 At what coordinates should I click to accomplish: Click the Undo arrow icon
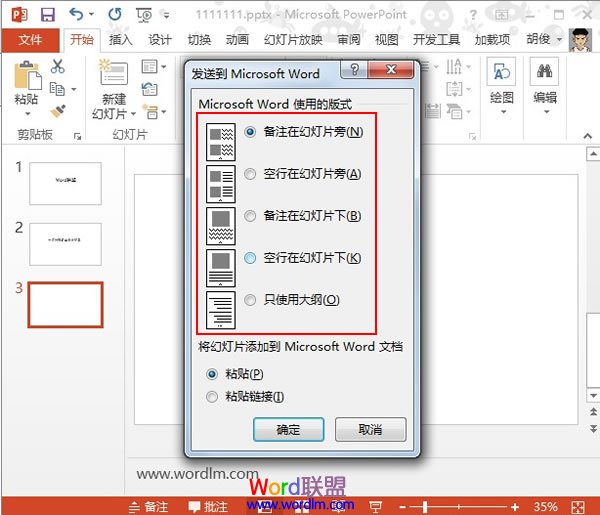[77, 14]
